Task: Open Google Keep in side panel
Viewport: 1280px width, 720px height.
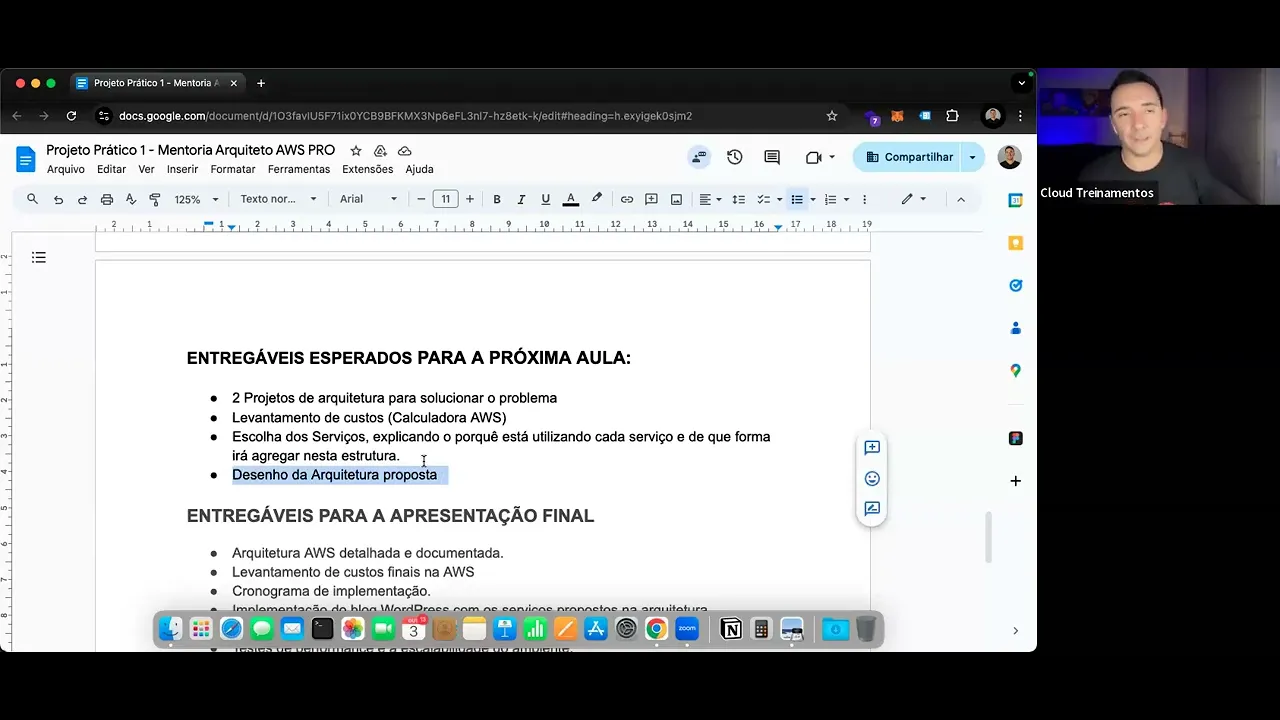Action: 1015,243
